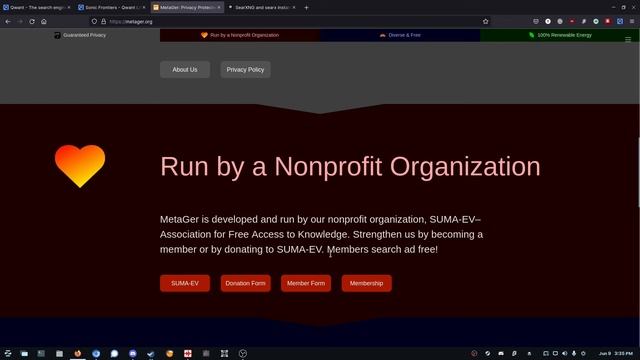
Task: Click the browser forward arrow
Action: pyautogui.click(x=20, y=22)
